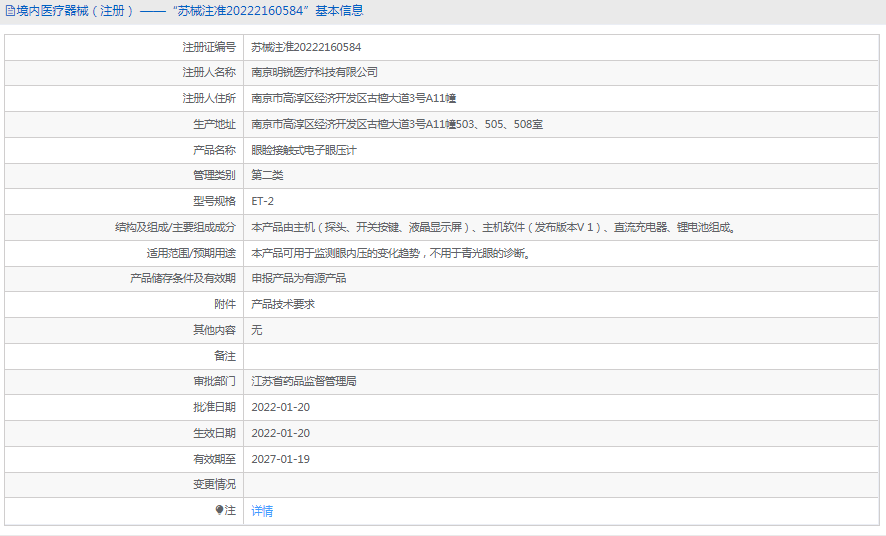This screenshot has width=886, height=536.
Task: Select production address ending 503、505、508室
Action: 397,124
